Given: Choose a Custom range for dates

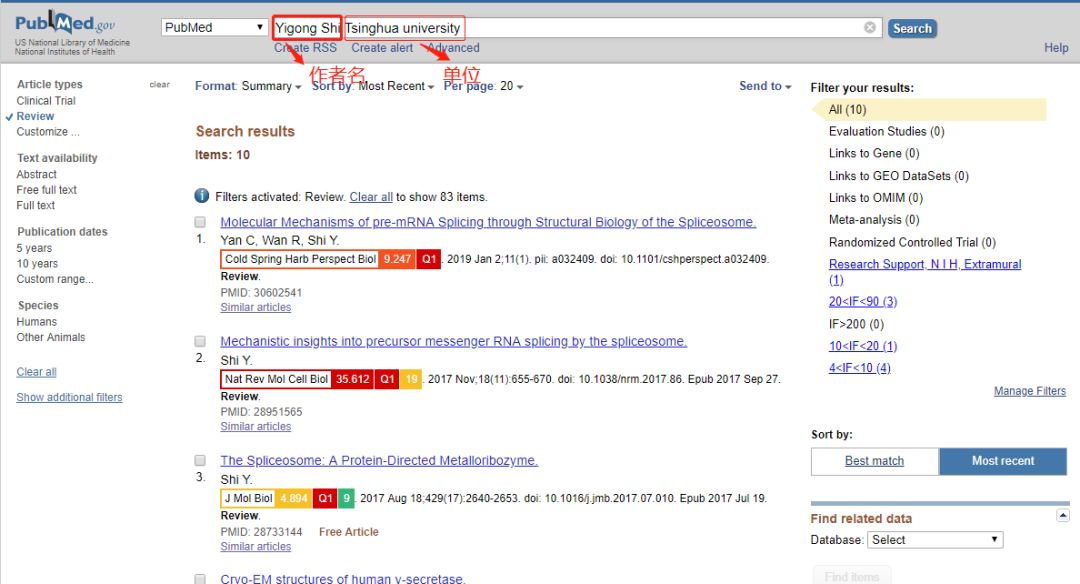Looking at the screenshot, I should pyautogui.click(x=55, y=279).
